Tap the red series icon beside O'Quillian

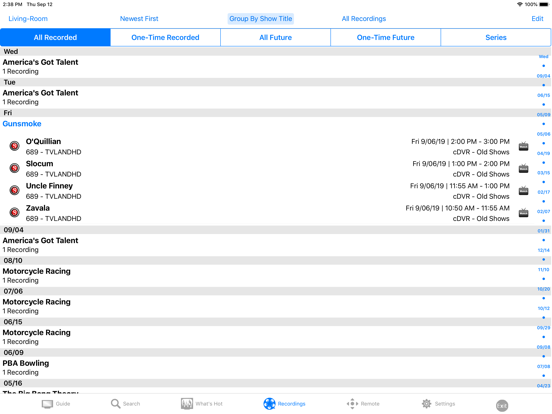click(x=14, y=146)
